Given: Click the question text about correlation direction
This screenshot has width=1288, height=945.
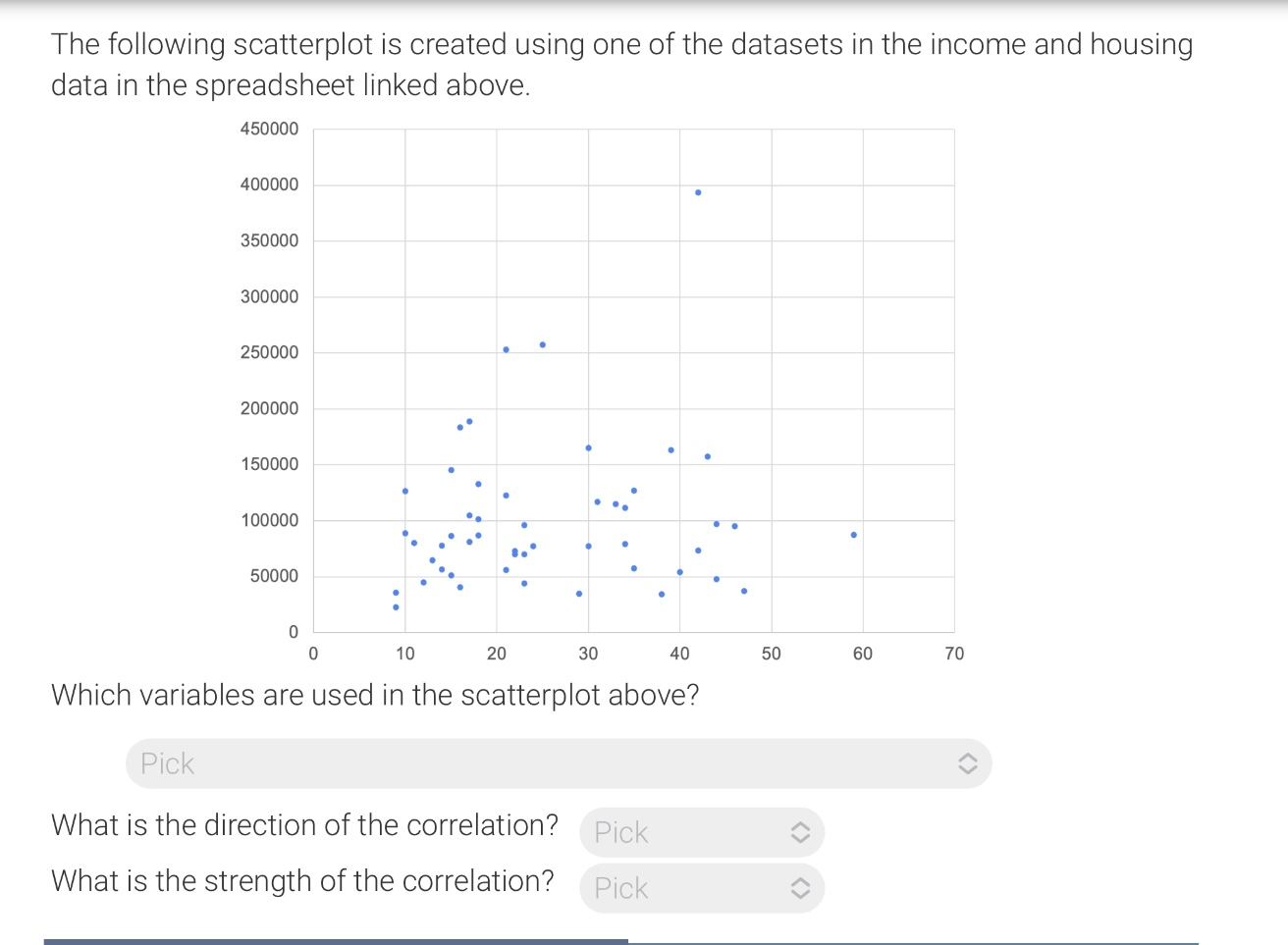Looking at the screenshot, I should pyautogui.click(x=304, y=825).
